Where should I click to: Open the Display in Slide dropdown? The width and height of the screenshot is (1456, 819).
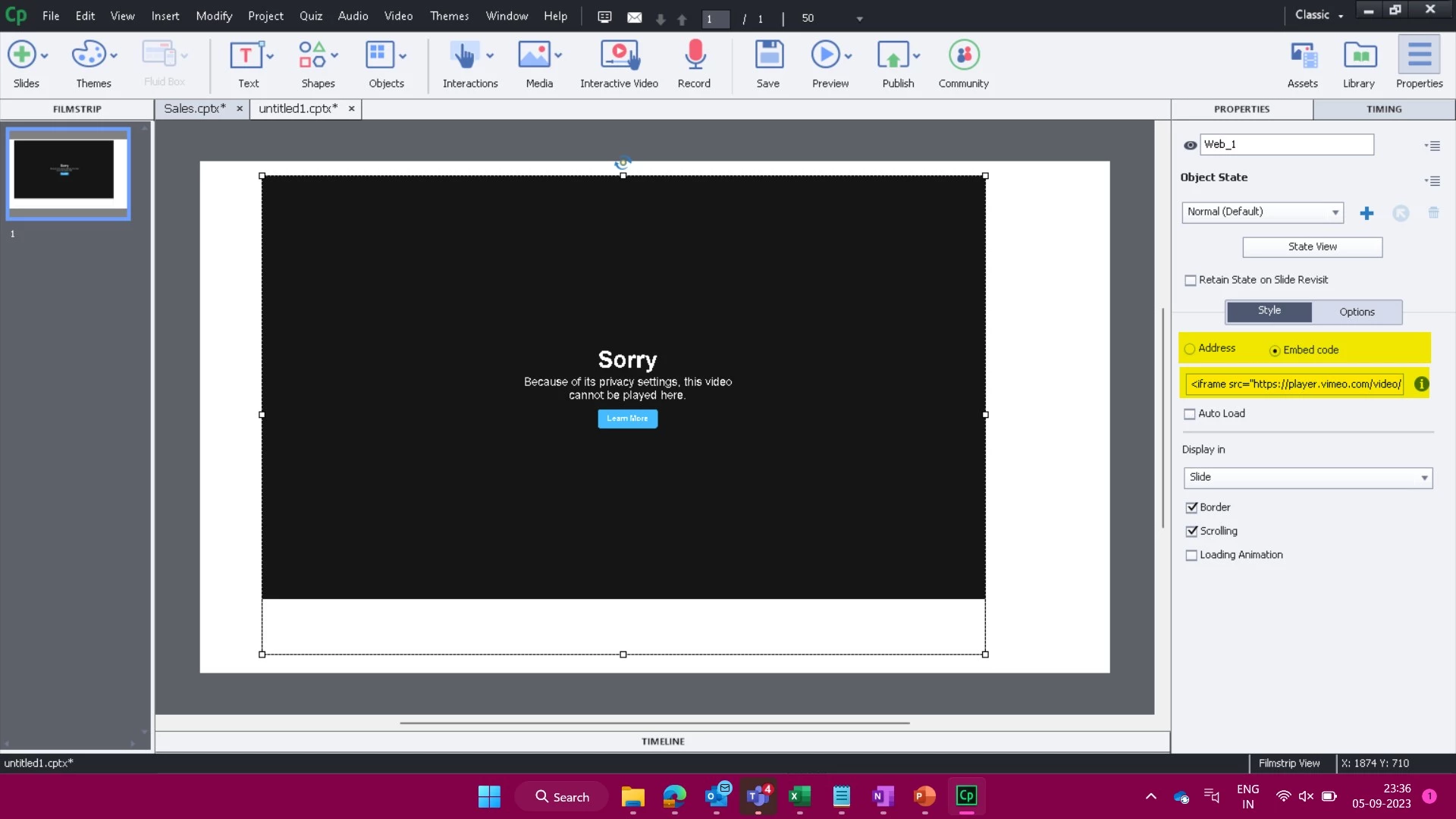pos(1307,478)
